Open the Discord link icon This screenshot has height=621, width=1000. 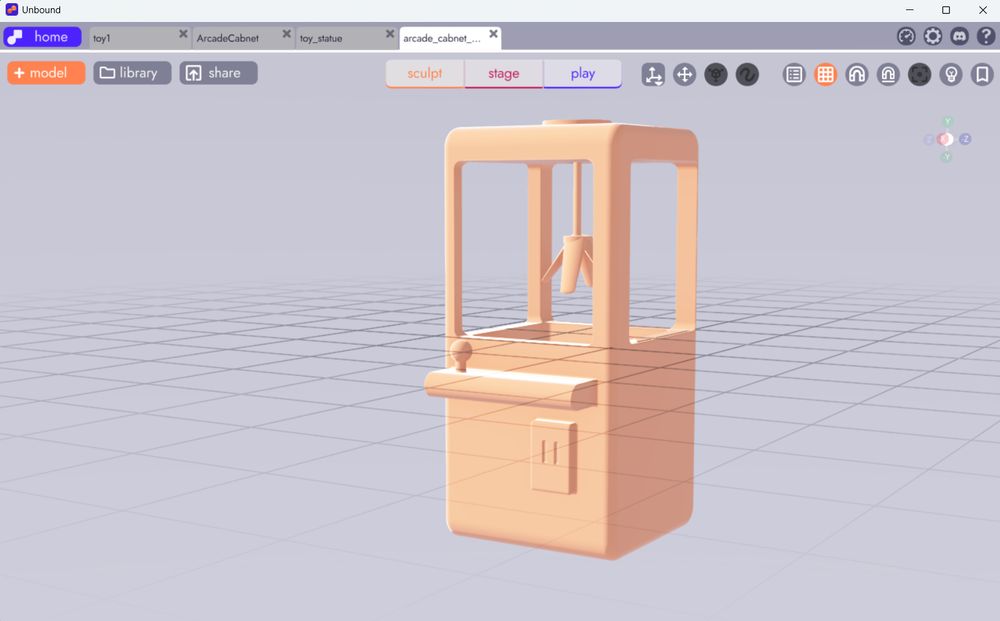959,36
